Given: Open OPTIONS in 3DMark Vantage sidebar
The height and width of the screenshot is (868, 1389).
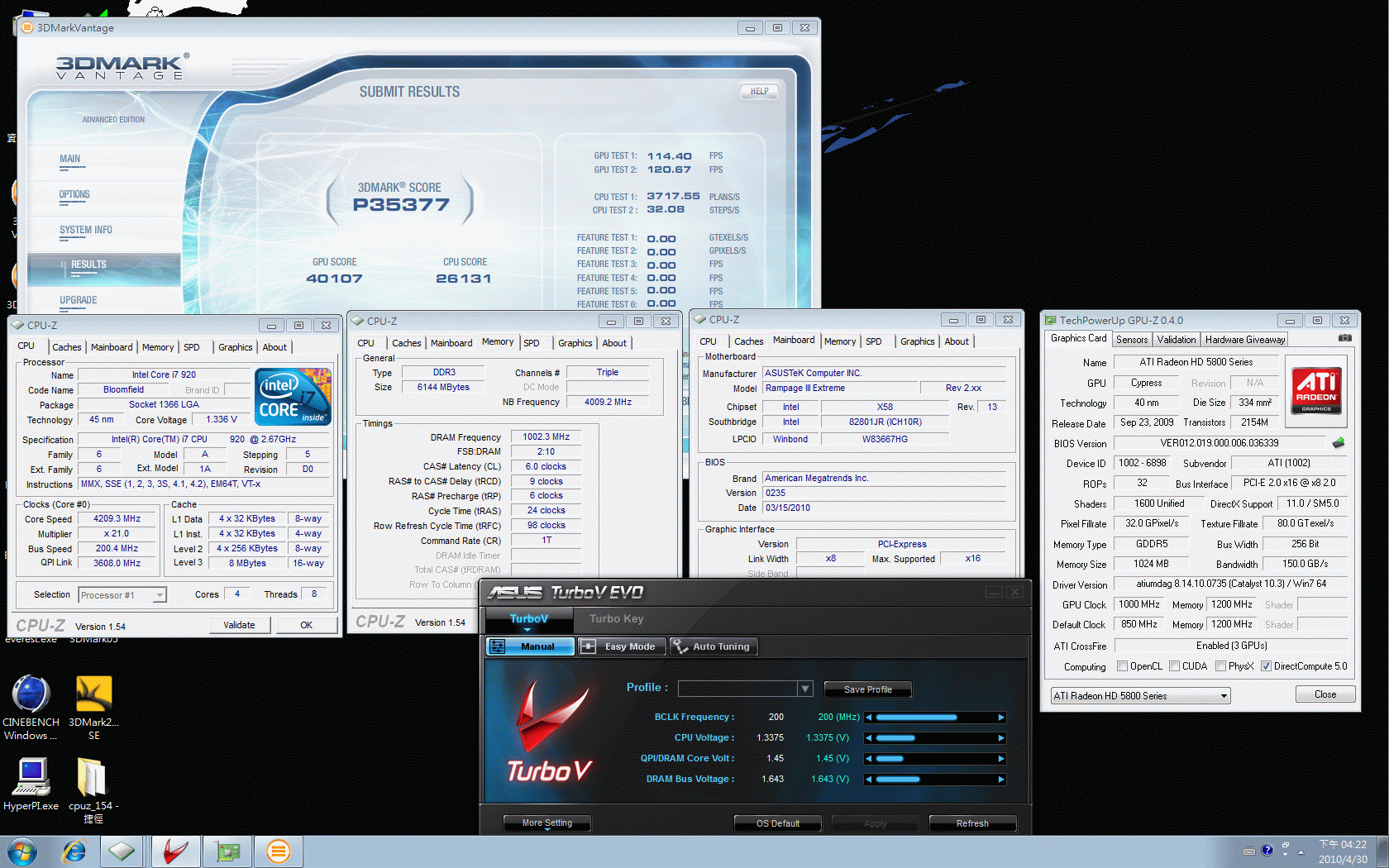Looking at the screenshot, I should pyautogui.click(x=74, y=195).
